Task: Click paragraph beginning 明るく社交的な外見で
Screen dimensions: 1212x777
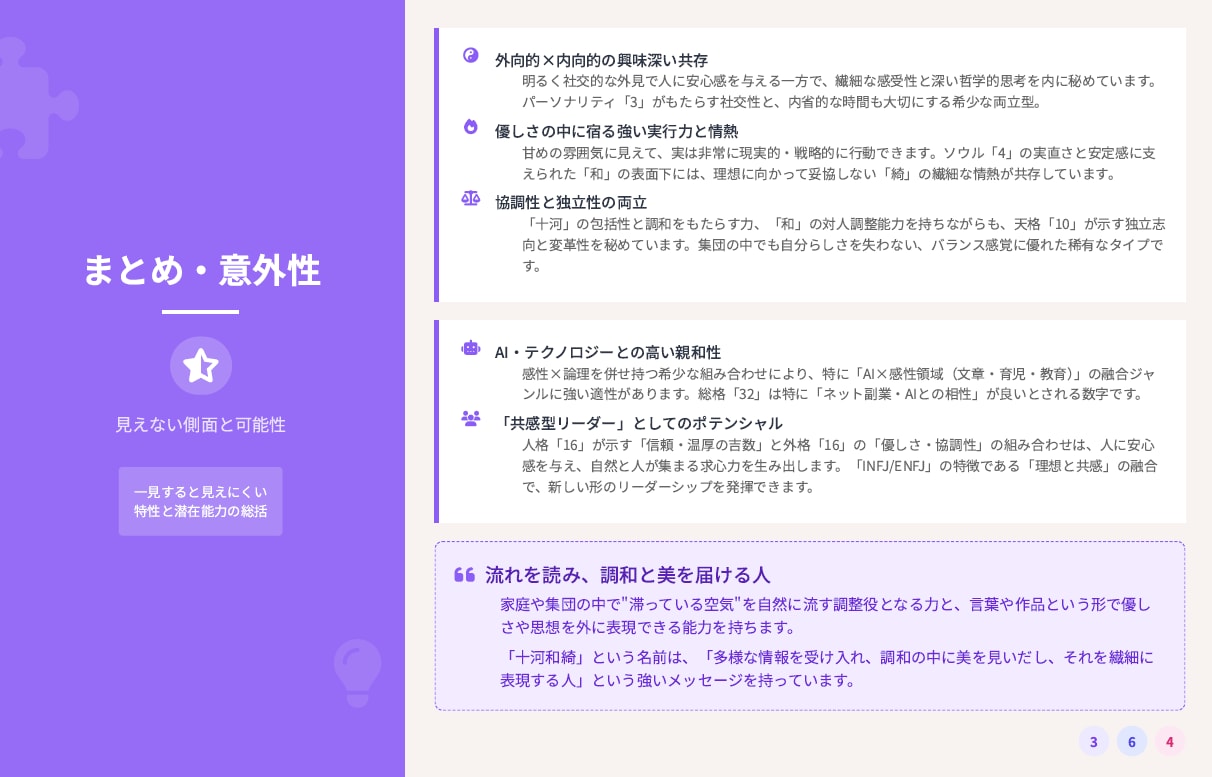Action: pyautogui.click(x=840, y=91)
